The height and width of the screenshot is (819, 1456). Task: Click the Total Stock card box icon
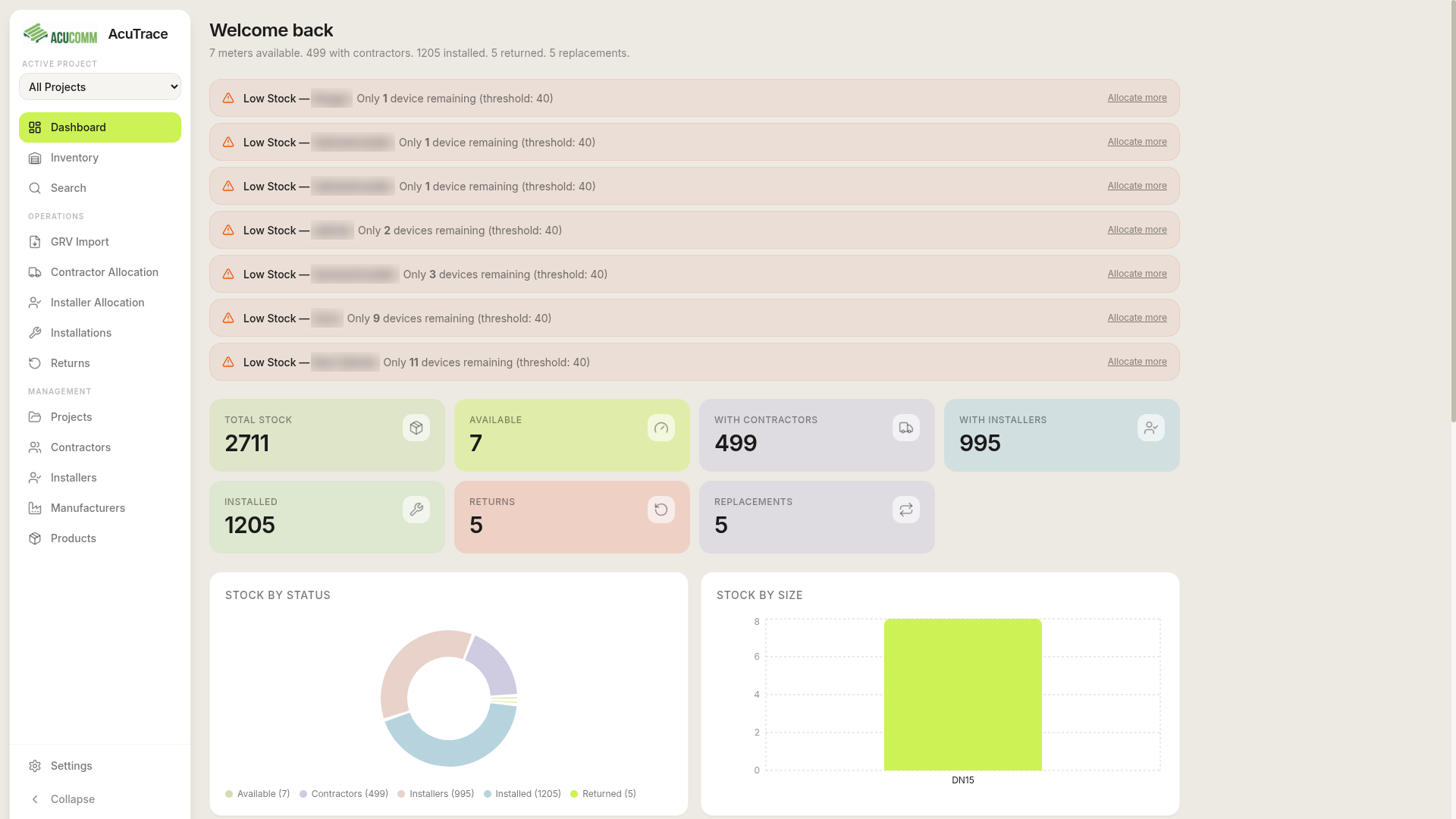point(416,428)
